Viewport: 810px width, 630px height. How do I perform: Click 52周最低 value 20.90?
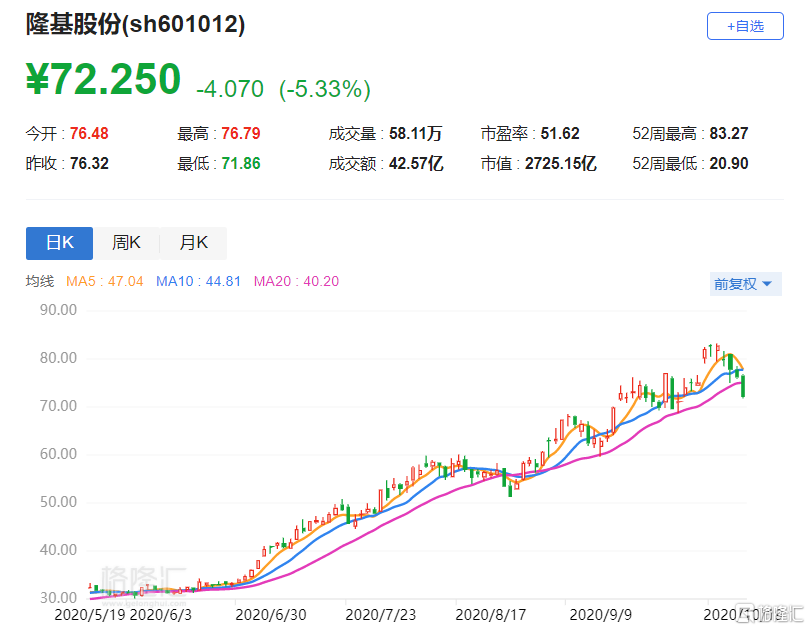point(690,164)
